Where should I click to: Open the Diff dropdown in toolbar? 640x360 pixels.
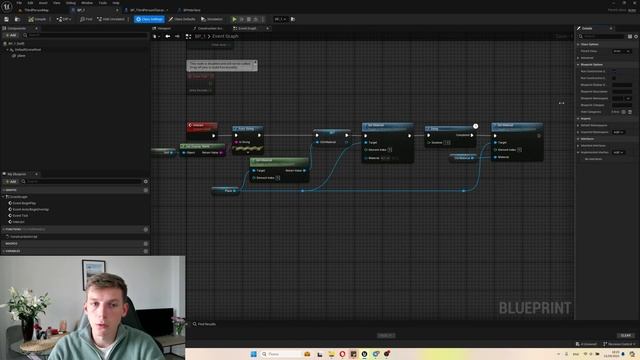(64, 19)
